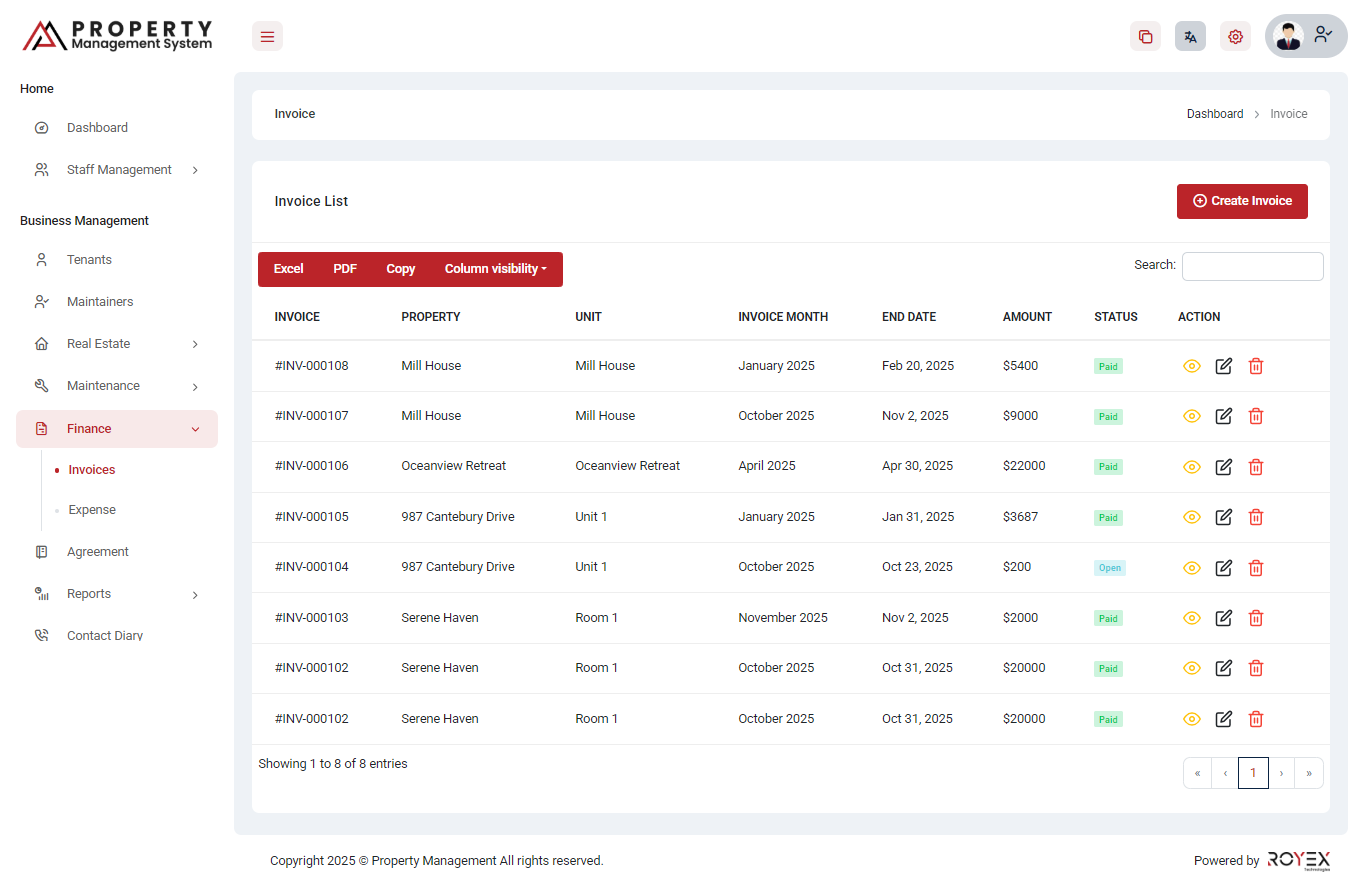
Task: Delete the Open status invoice #INV-000104
Action: (1256, 568)
